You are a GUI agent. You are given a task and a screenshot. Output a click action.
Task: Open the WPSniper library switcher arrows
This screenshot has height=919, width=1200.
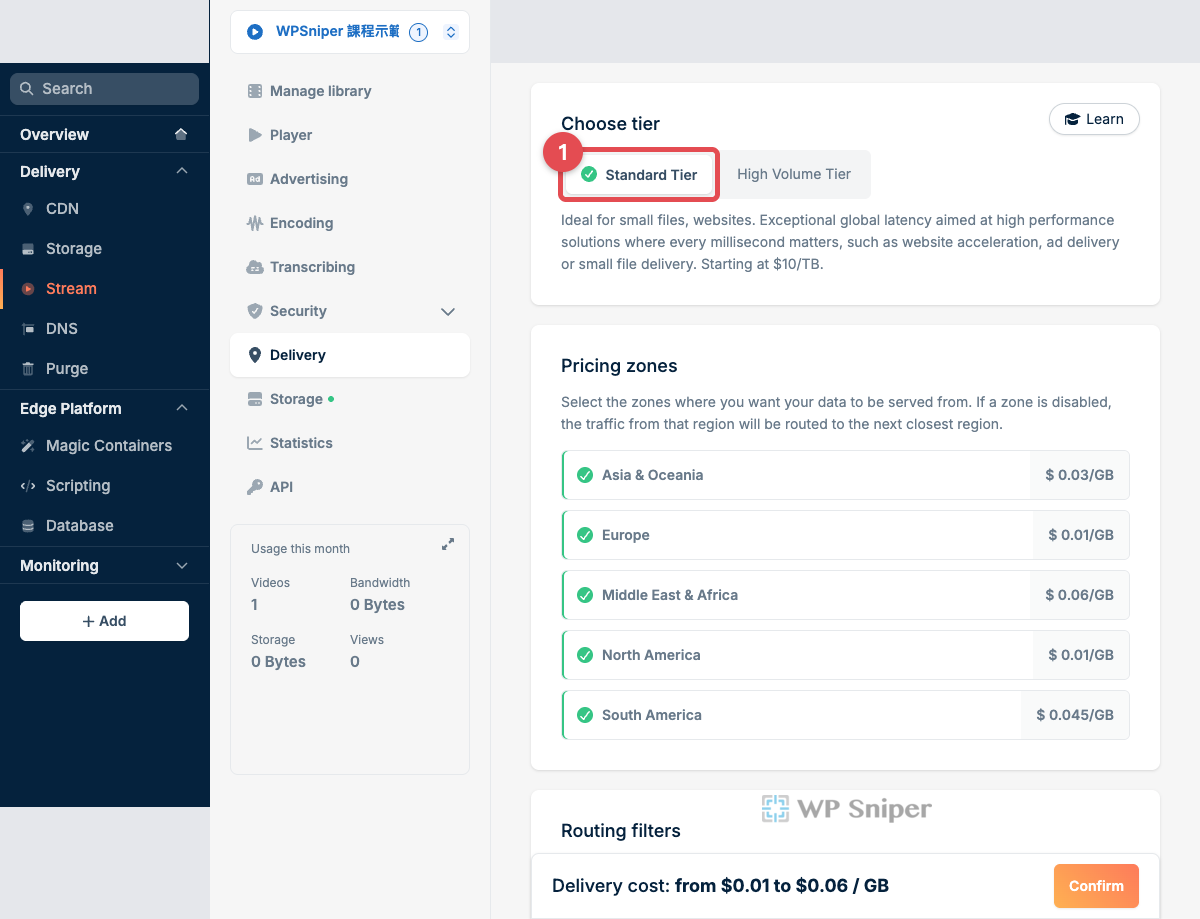(x=451, y=32)
